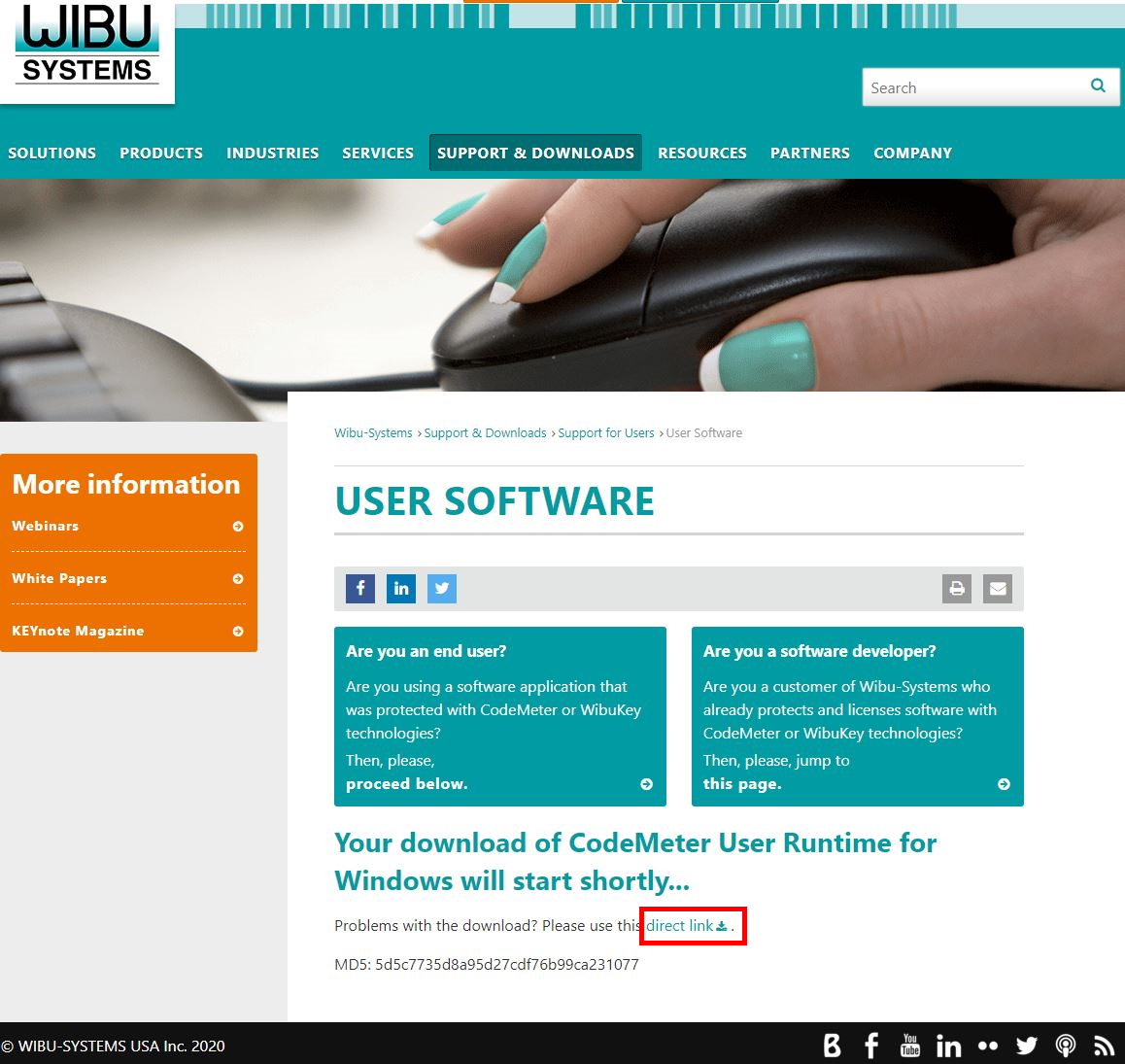Go to Support for Users breadcrumb
Image resolution: width=1125 pixels, height=1064 pixels.
[x=606, y=433]
